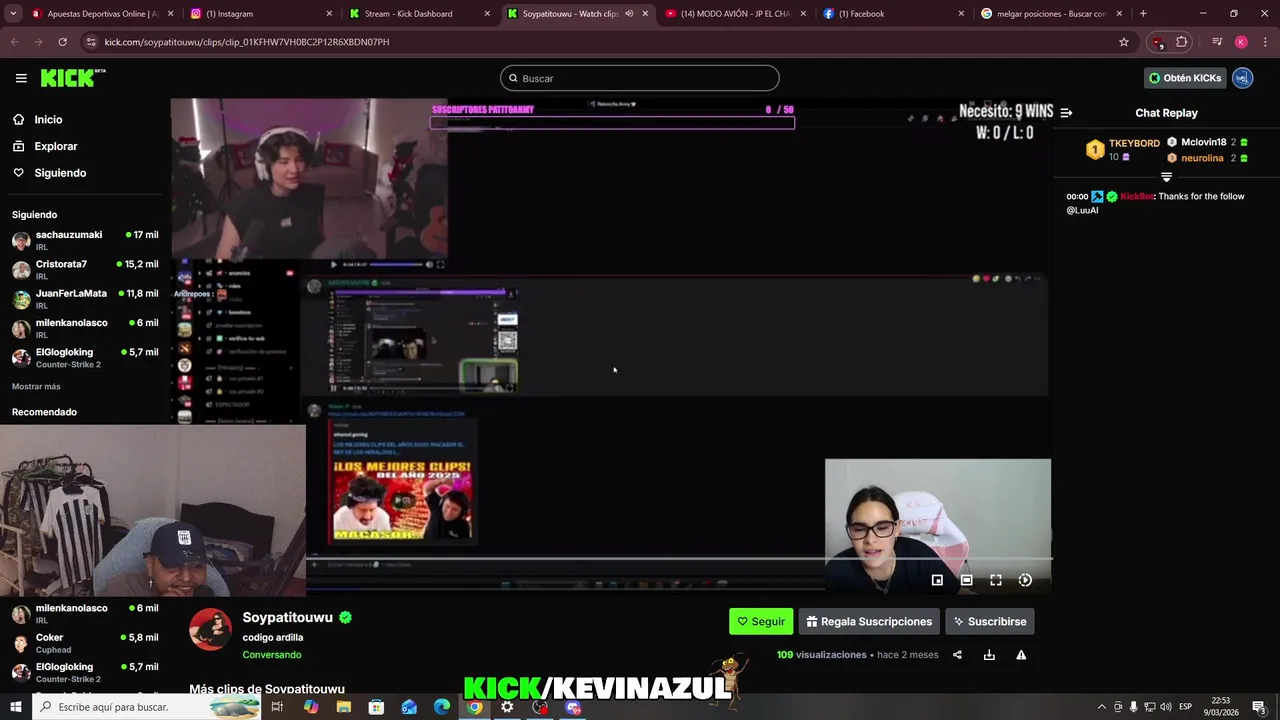
Task: Select TKEYBORD in the leaderboard
Action: tap(1134, 143)
